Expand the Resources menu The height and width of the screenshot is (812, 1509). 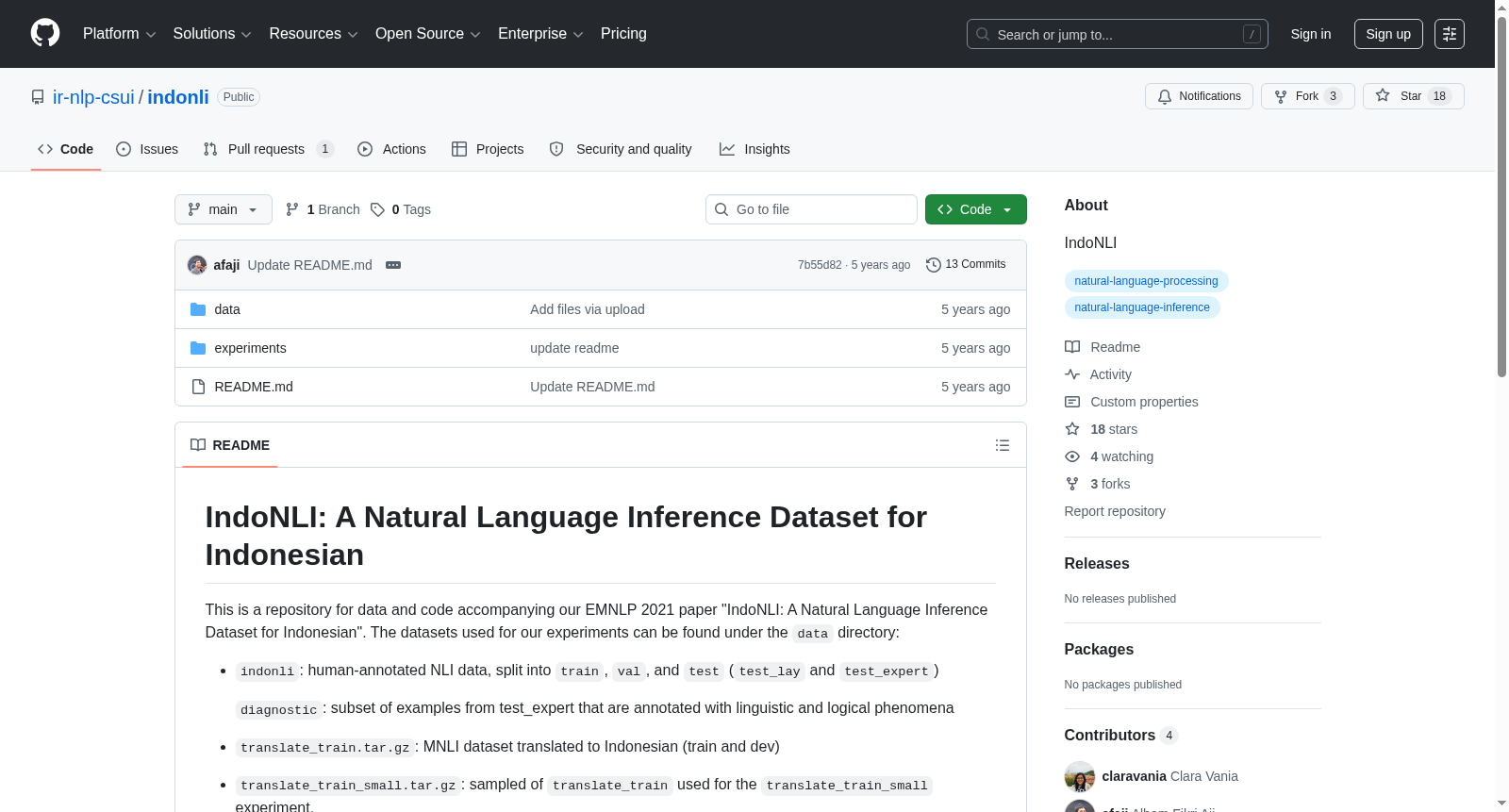[x=313, y=34]
